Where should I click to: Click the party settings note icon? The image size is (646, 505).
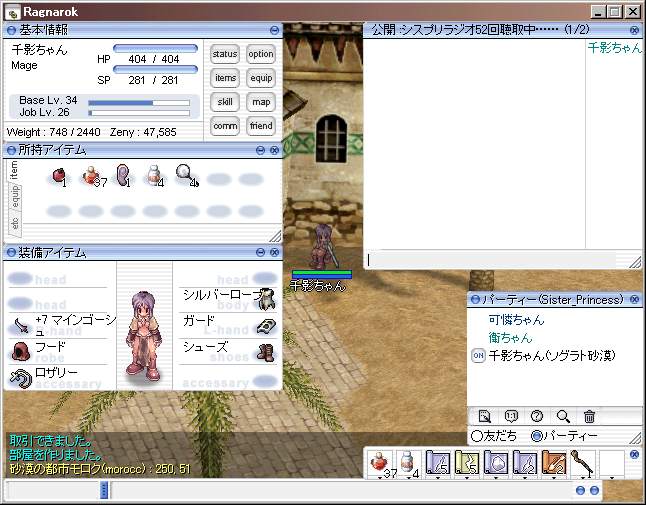coord(484,416)
